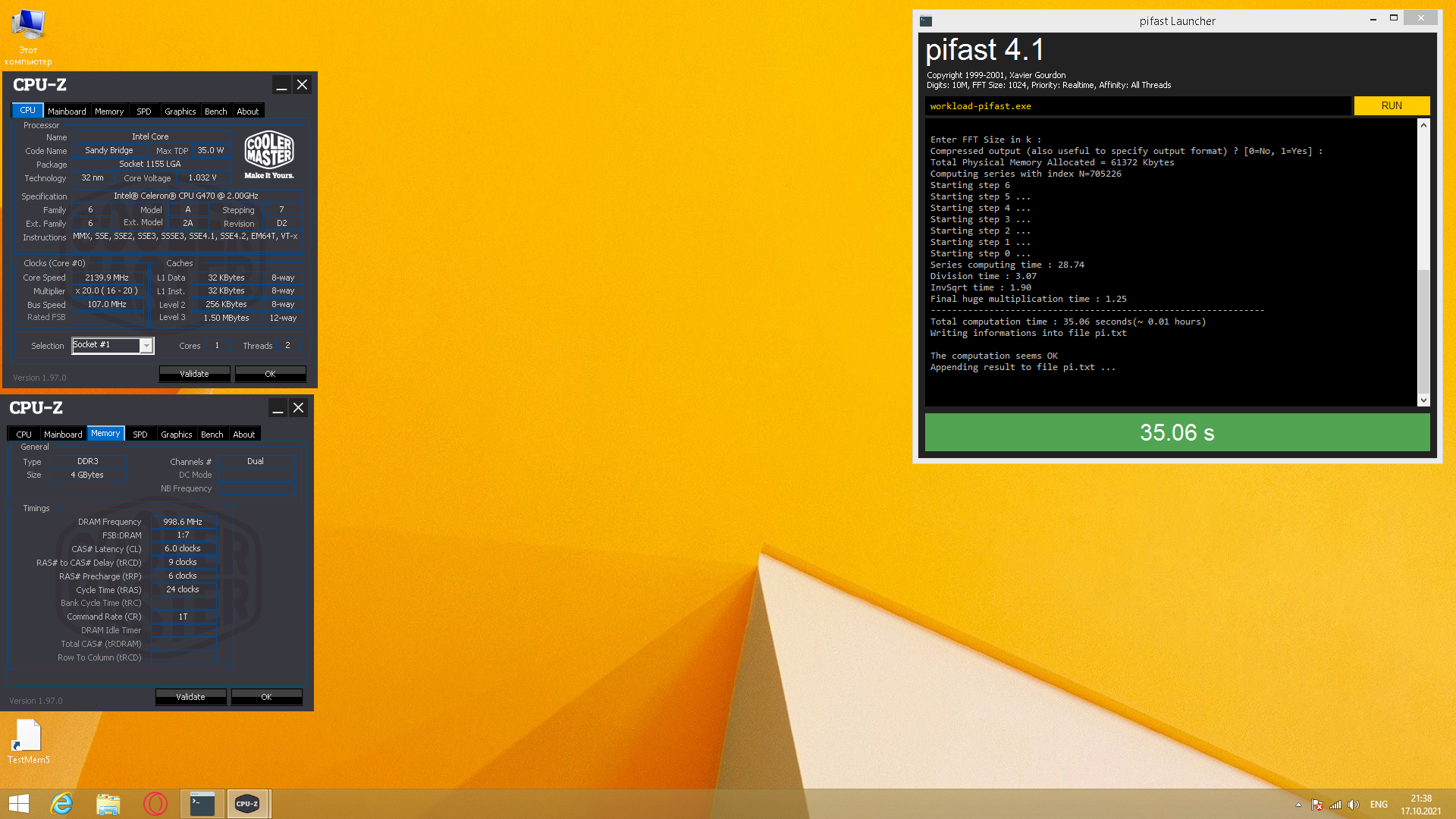Open About tab in top CPU-Z
The width and height of the screenshot is (1456, 819).
248,111
